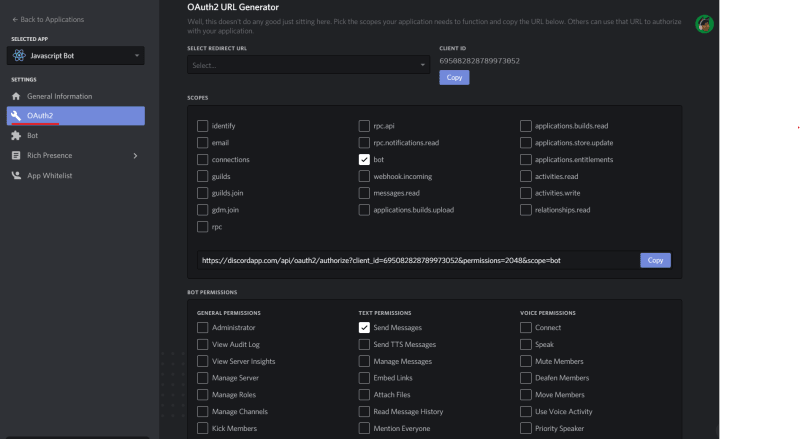Screen dimensions: 800x439
Task: Click the OAuth2 wrench icon
Action: [16, 115]
